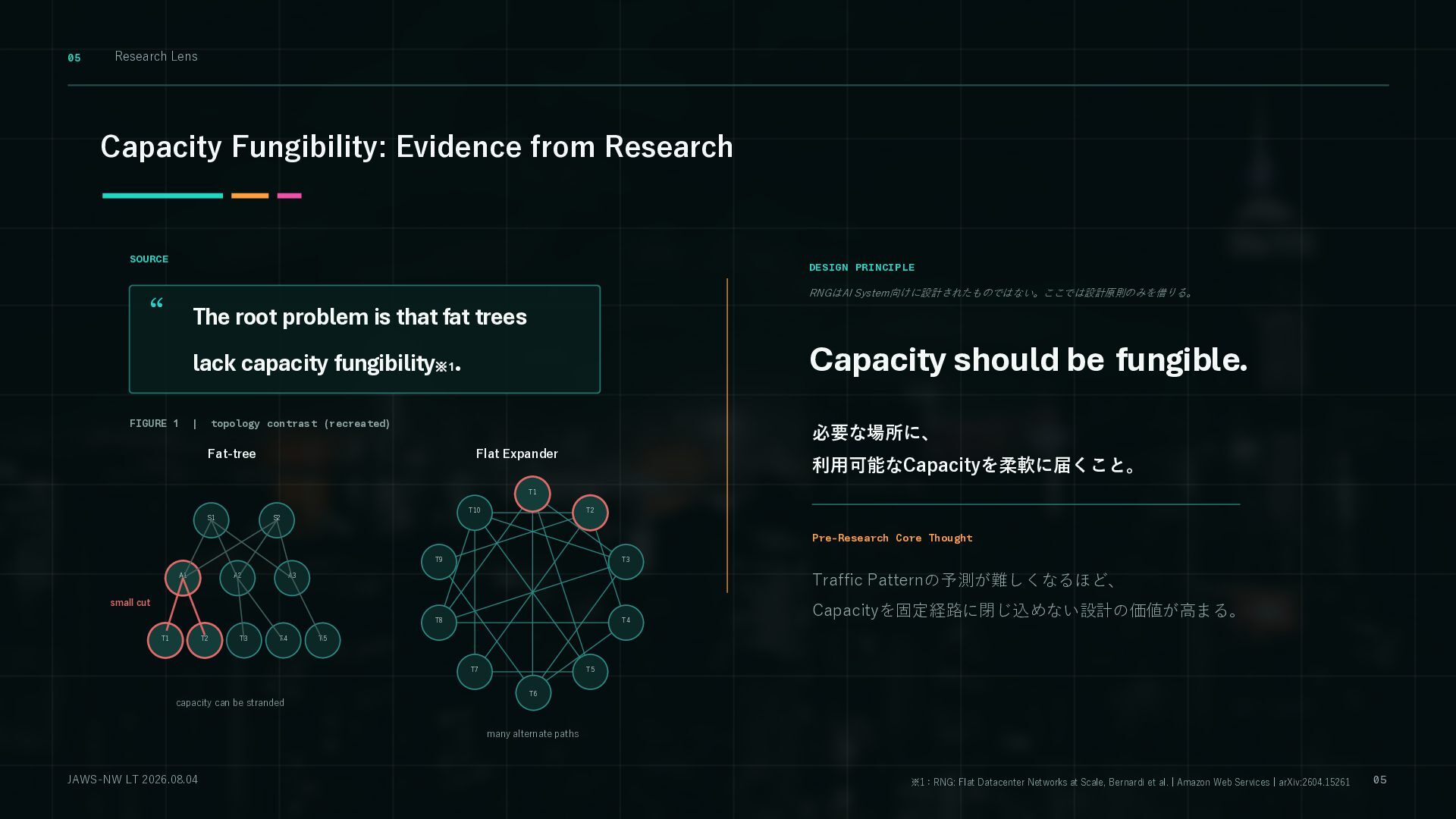Click the italic Japanese note beginning with 'RNG'

pyautogui.click(x=1002, y=293)
